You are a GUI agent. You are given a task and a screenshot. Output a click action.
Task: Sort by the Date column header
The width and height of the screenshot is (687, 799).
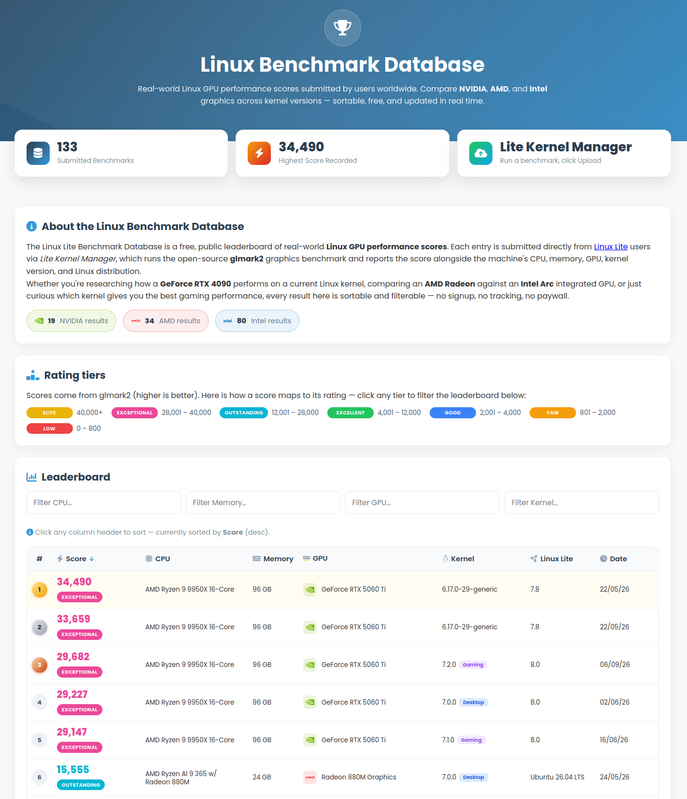tap(614, 559)
